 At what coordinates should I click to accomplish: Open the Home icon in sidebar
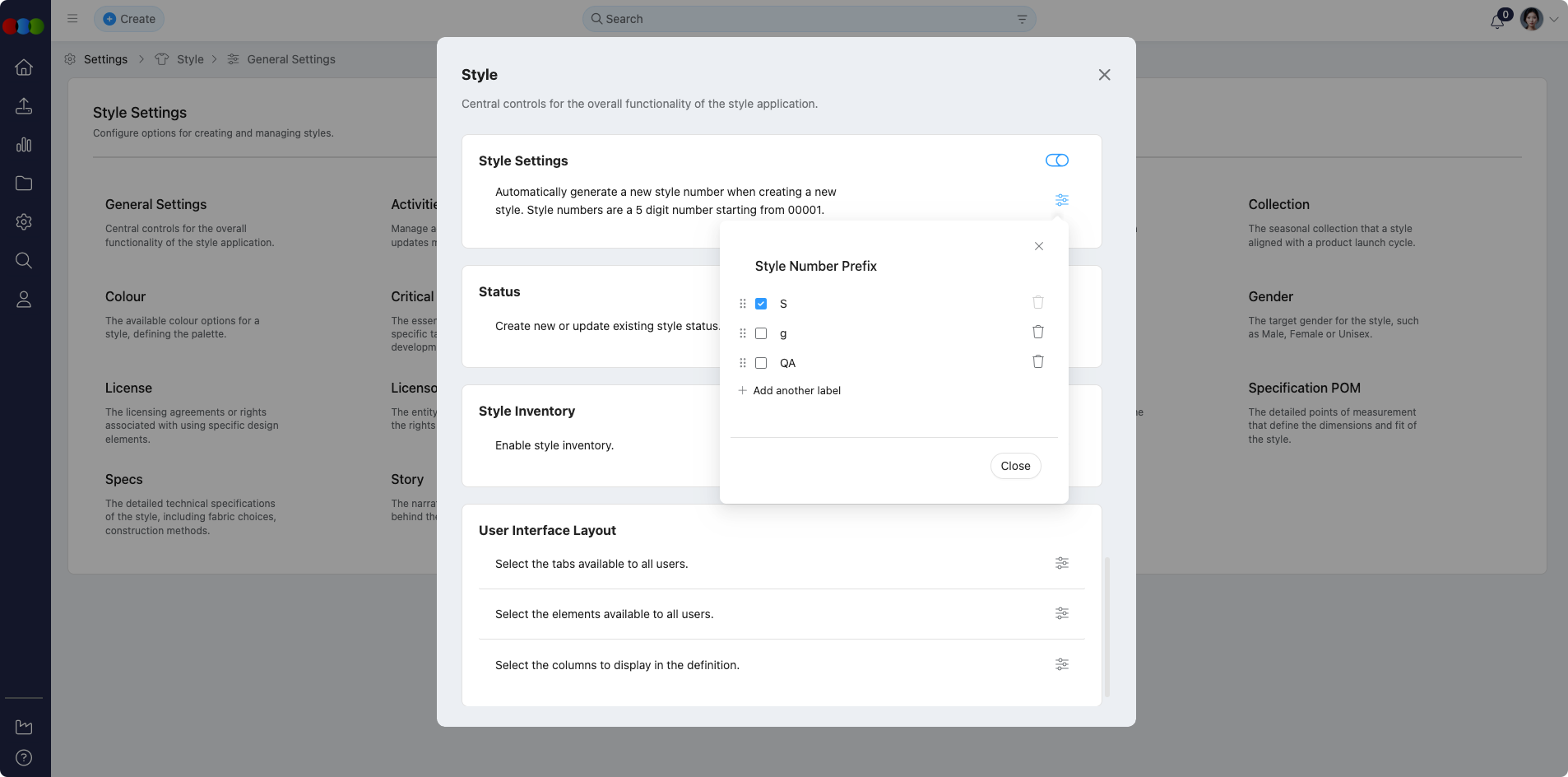click(24, 67)
